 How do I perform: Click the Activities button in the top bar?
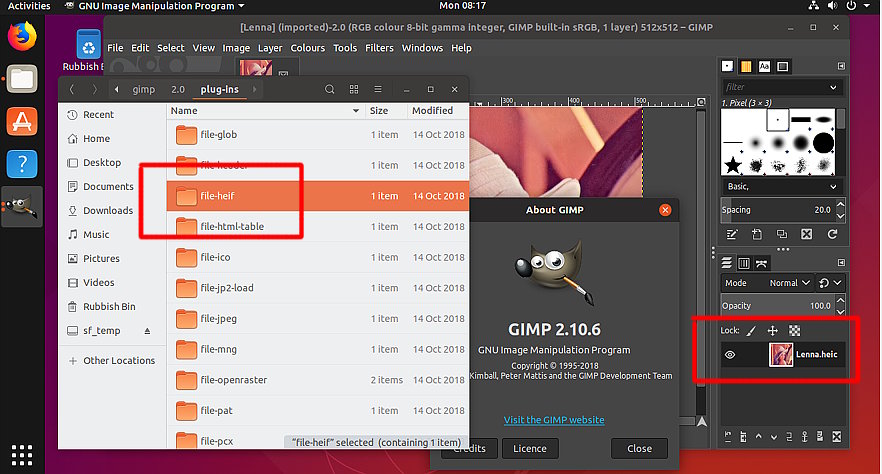pos(29,6)
